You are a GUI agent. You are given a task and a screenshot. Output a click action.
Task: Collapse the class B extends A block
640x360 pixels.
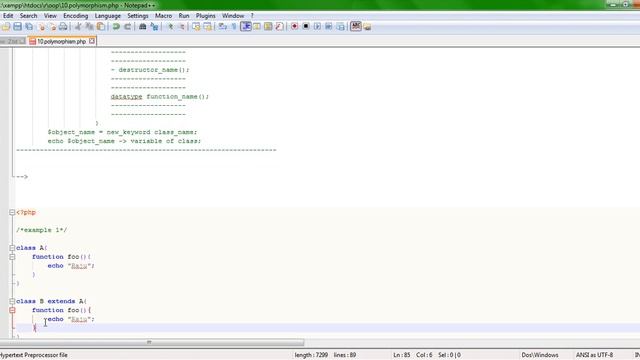click(12, 301)
